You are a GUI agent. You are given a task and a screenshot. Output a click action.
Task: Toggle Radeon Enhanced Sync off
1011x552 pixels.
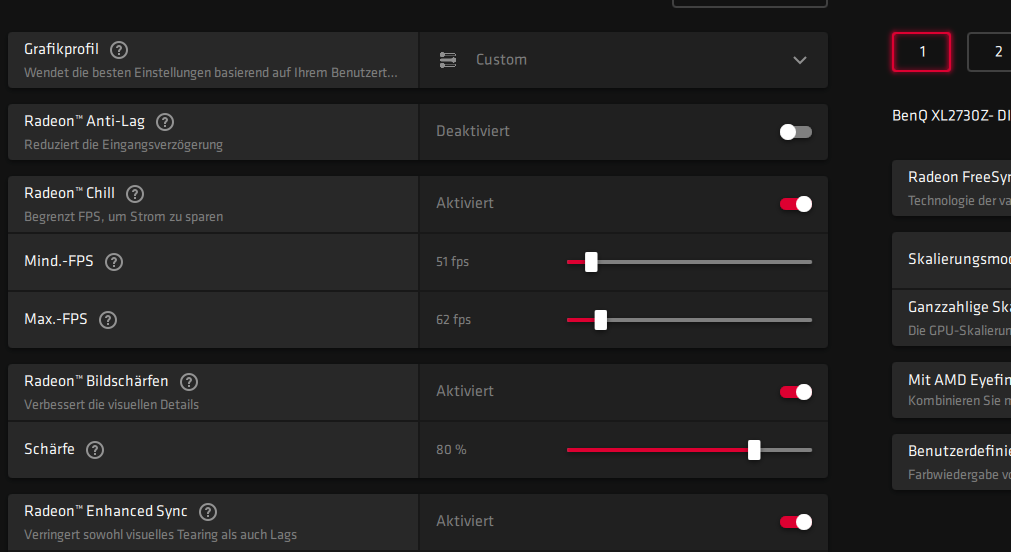tap(796, 522)
